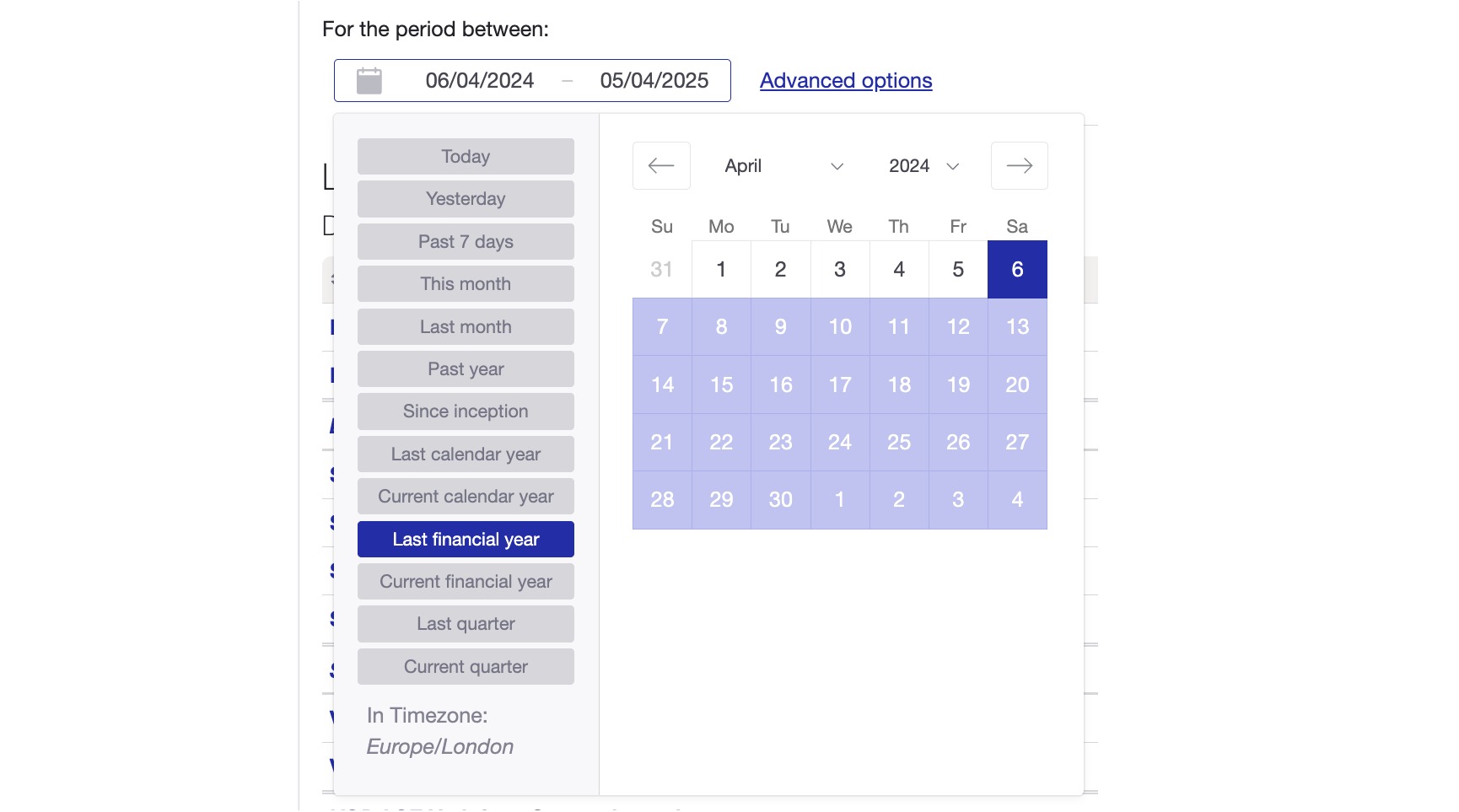Click the end date field showing 05/04/2025

pyautogui.click(x=653, y=80)
